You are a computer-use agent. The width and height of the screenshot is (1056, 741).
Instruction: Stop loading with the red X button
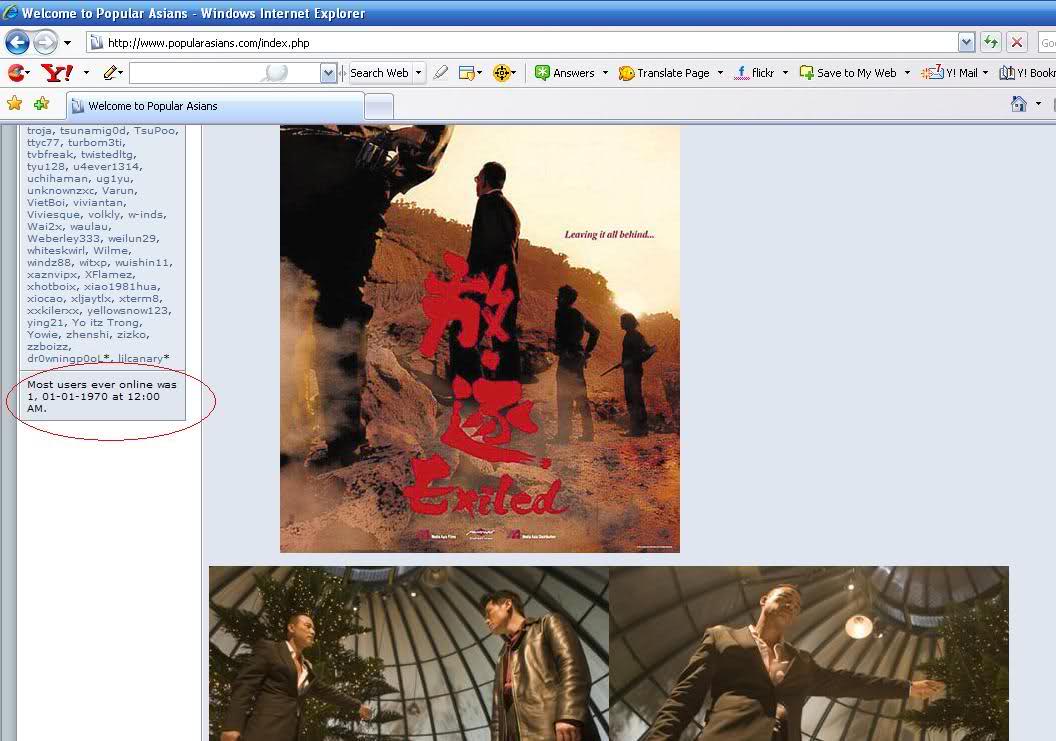click(x=1017, y=43)
